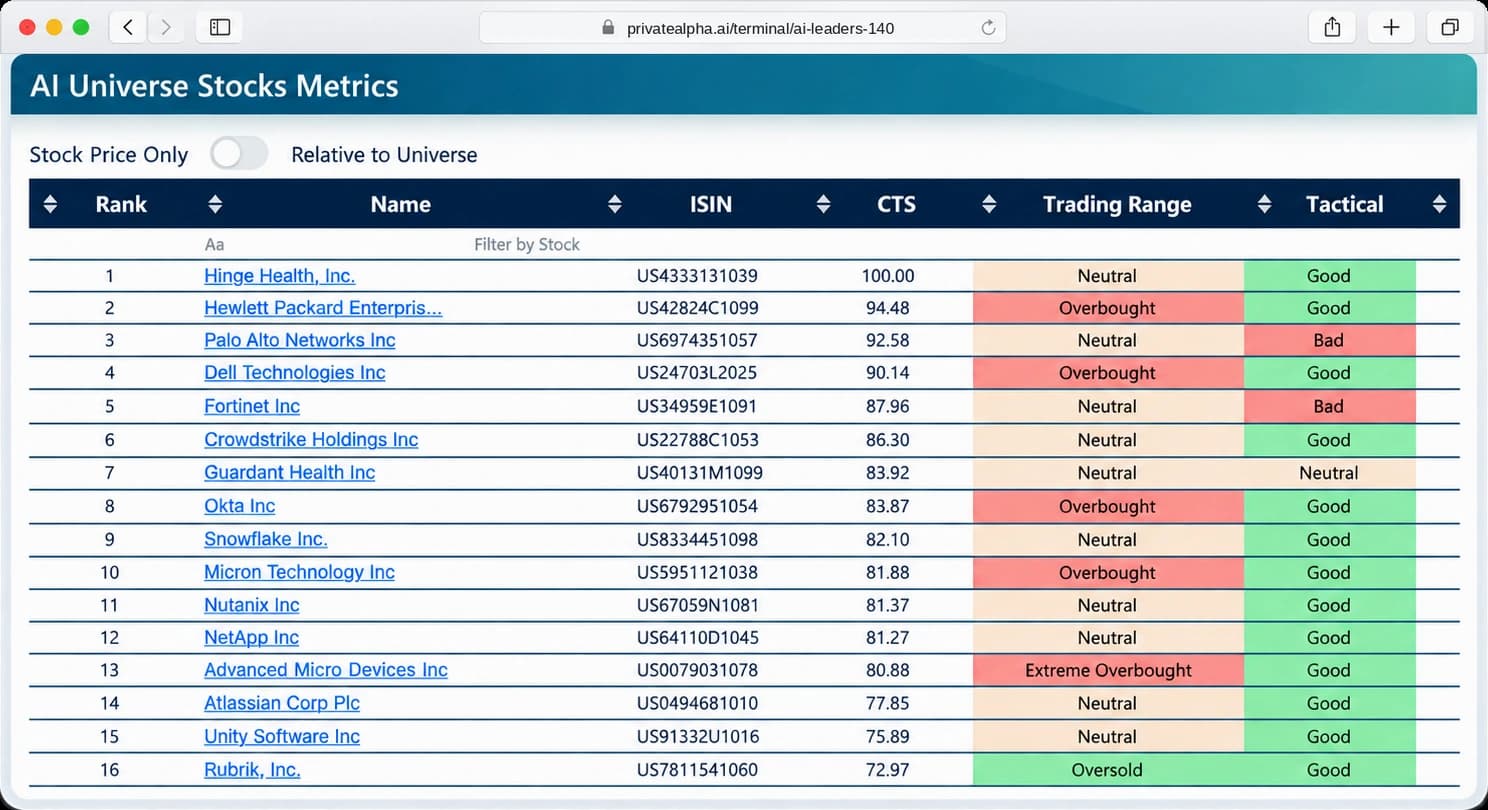Click sort arrows left of Trading Range header
1488x810 pixels.
click(989, 204)
